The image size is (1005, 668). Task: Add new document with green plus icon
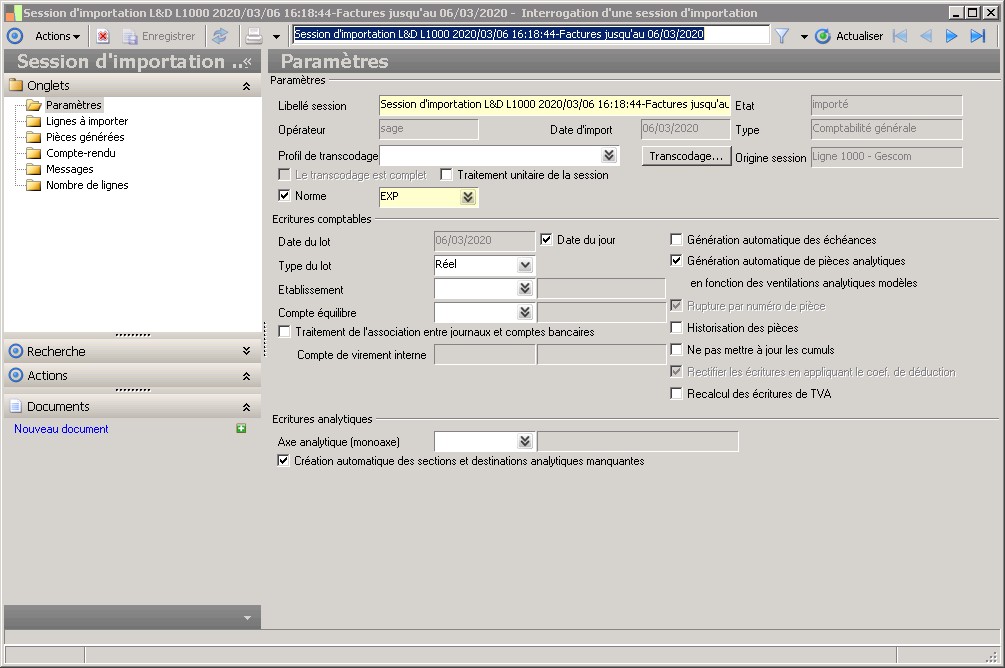point(241,429)
